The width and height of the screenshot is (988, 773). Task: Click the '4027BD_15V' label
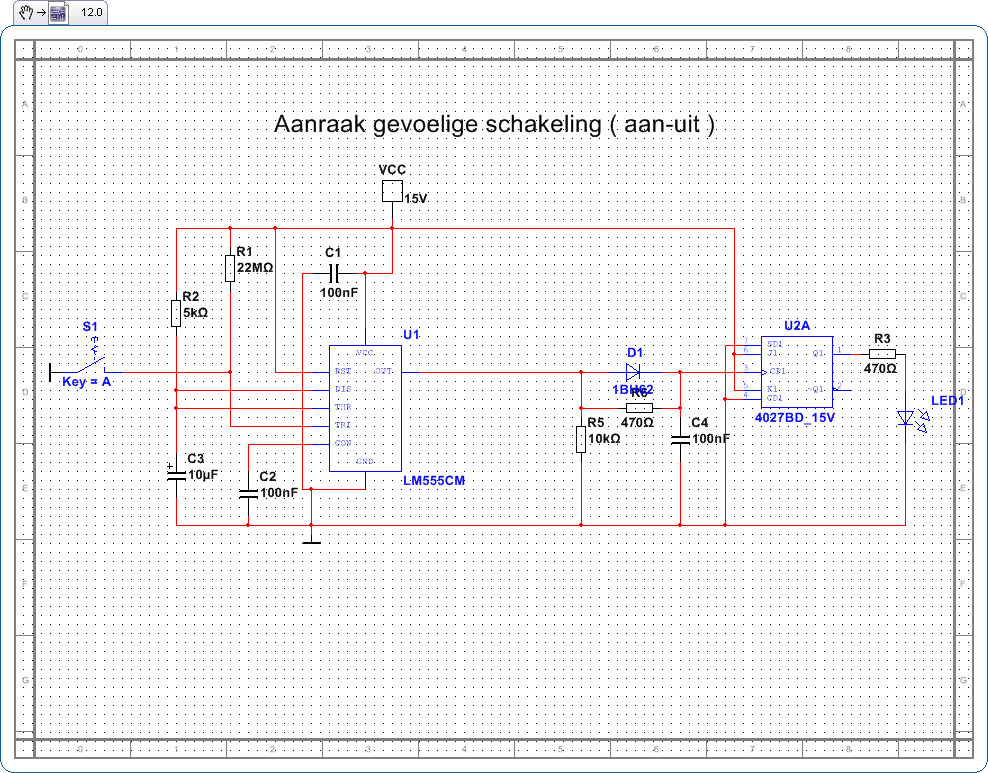(x=794, y=416)
